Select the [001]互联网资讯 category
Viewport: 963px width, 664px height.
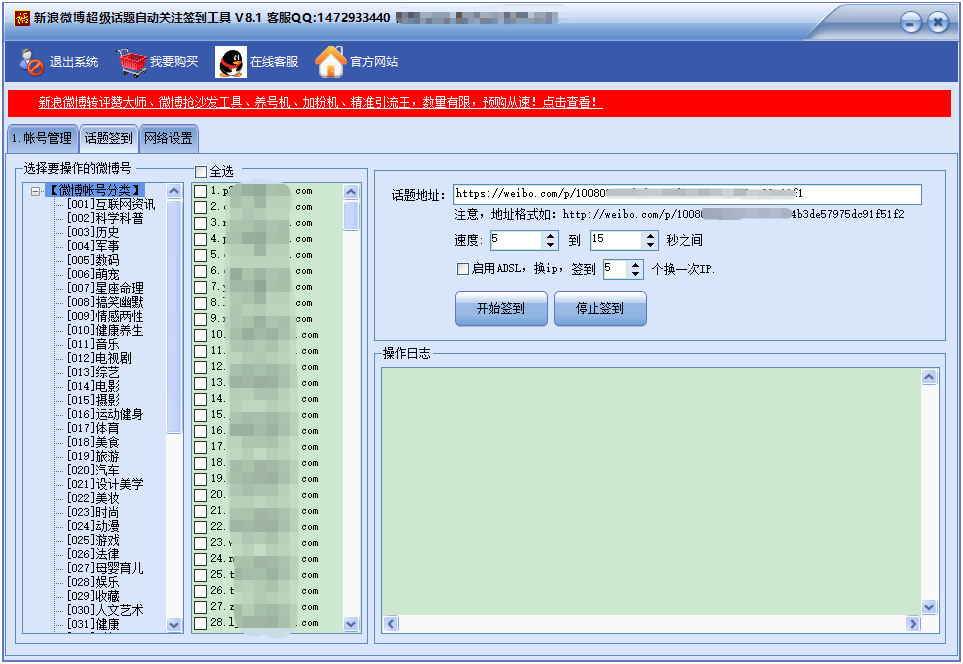pyautogui.click(x=111, y=205)
